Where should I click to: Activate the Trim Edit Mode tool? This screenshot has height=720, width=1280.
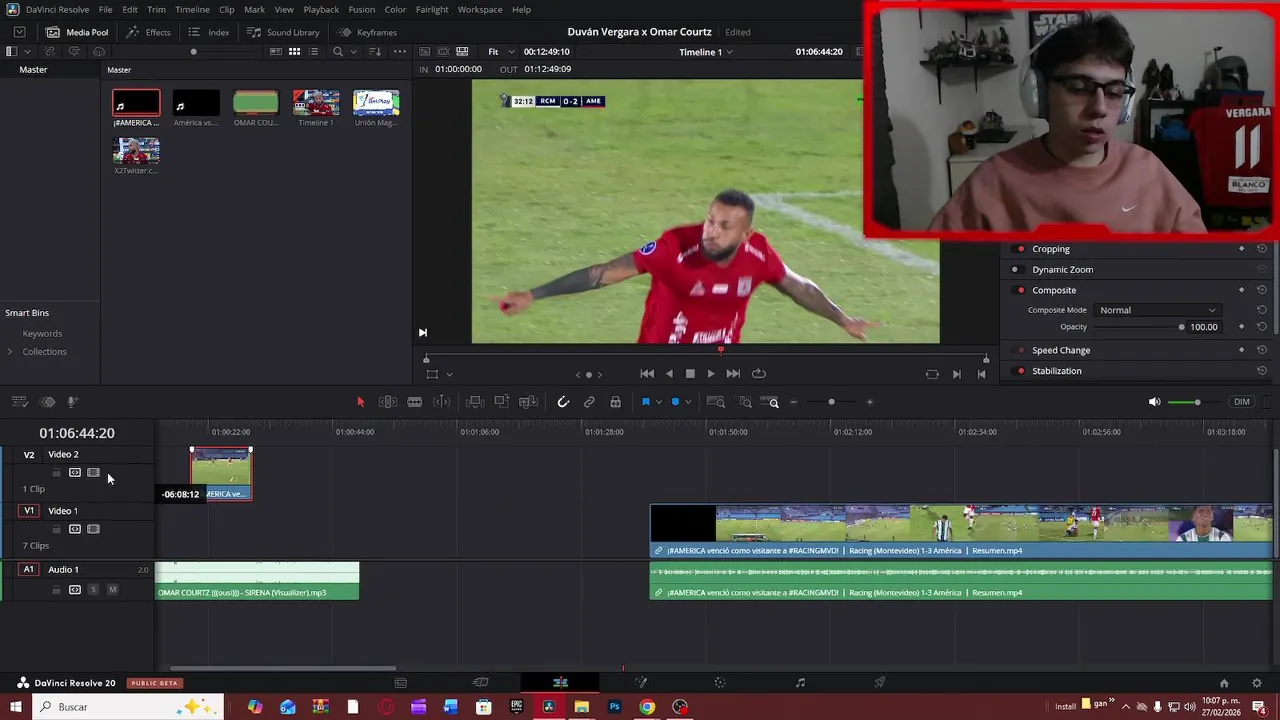click(x=388, y=402)
